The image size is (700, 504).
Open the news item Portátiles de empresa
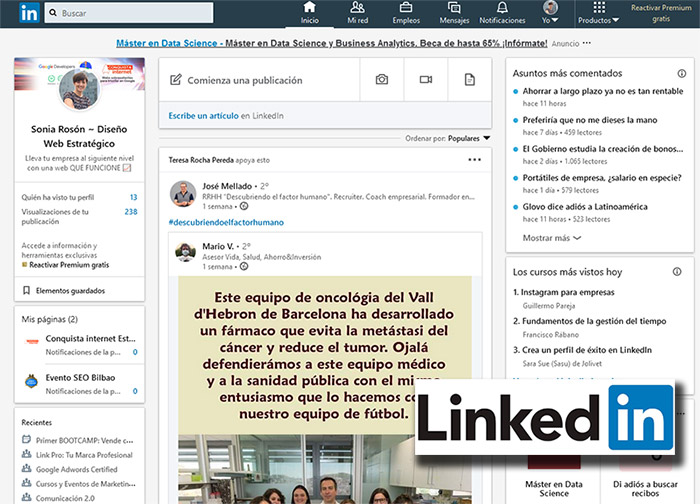(x=602, y=178)
